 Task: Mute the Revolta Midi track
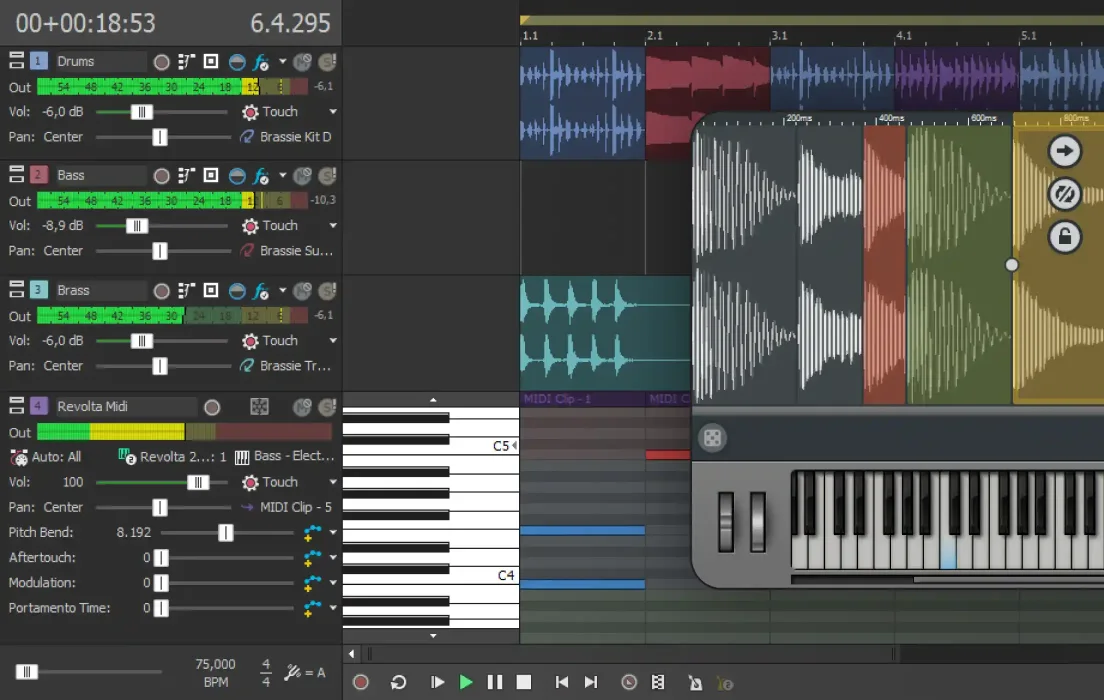303,406
